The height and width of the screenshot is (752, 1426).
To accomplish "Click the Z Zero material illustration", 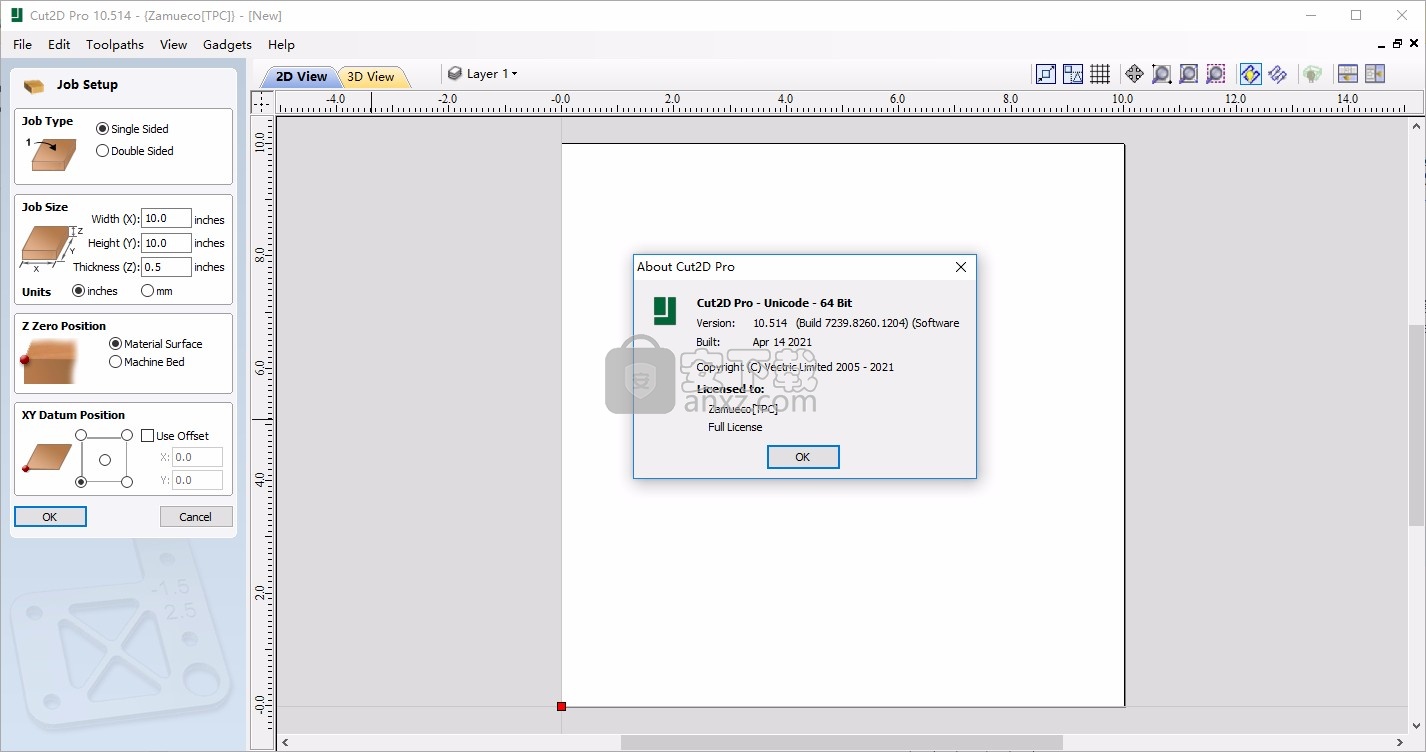I will (49, 361).
